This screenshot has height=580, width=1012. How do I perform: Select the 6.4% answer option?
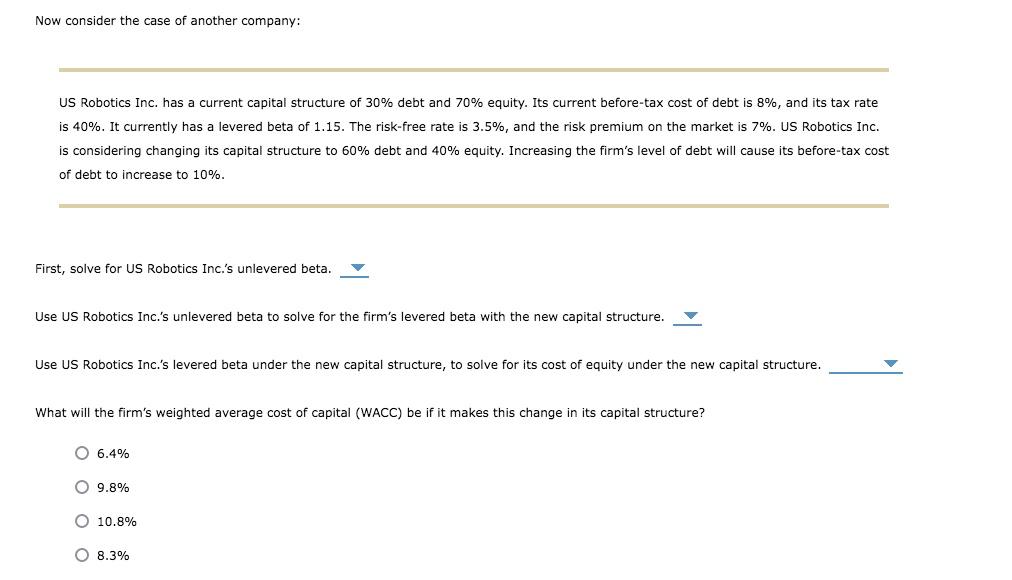[82, 452]
